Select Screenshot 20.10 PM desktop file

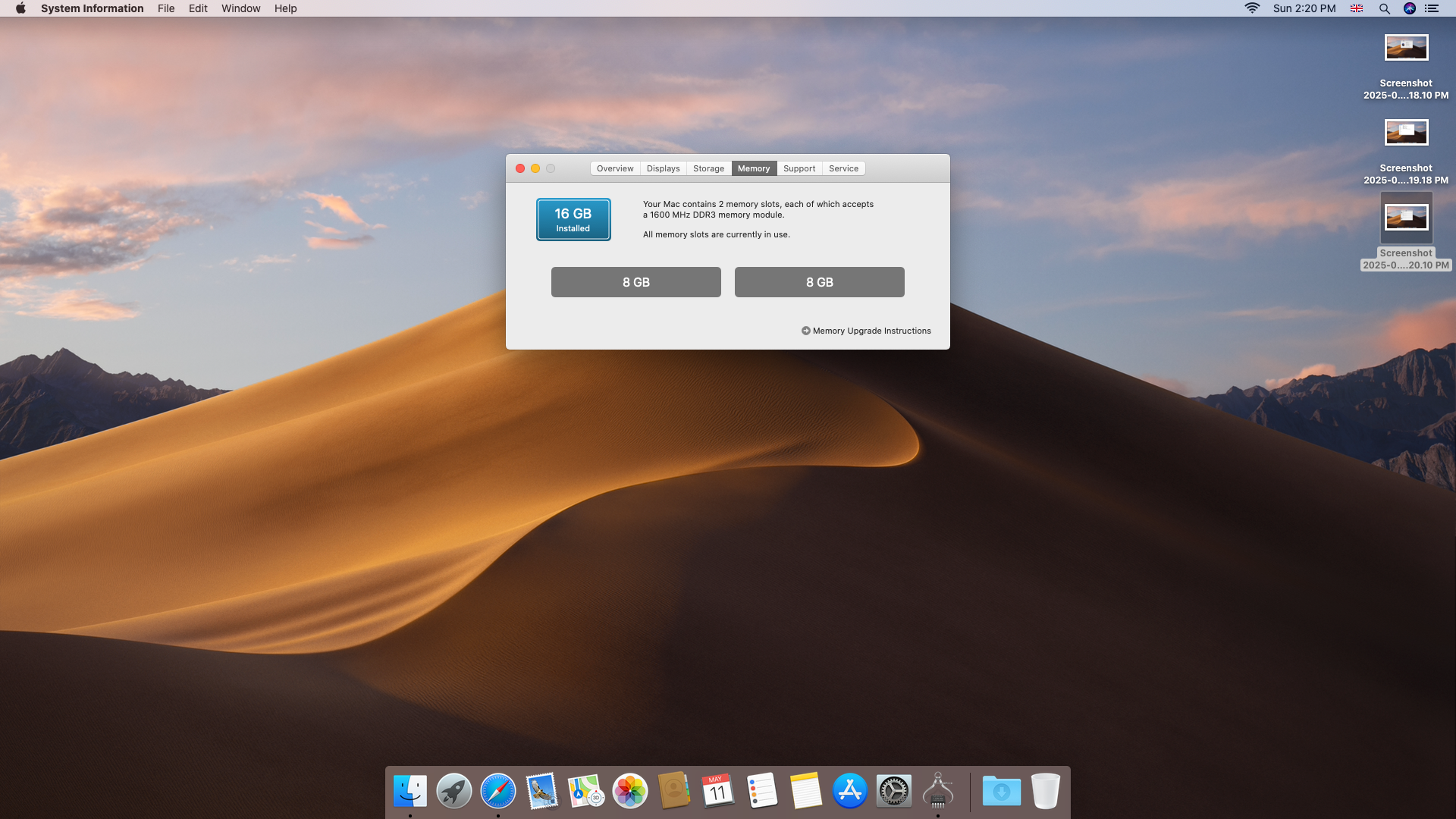1407,232
